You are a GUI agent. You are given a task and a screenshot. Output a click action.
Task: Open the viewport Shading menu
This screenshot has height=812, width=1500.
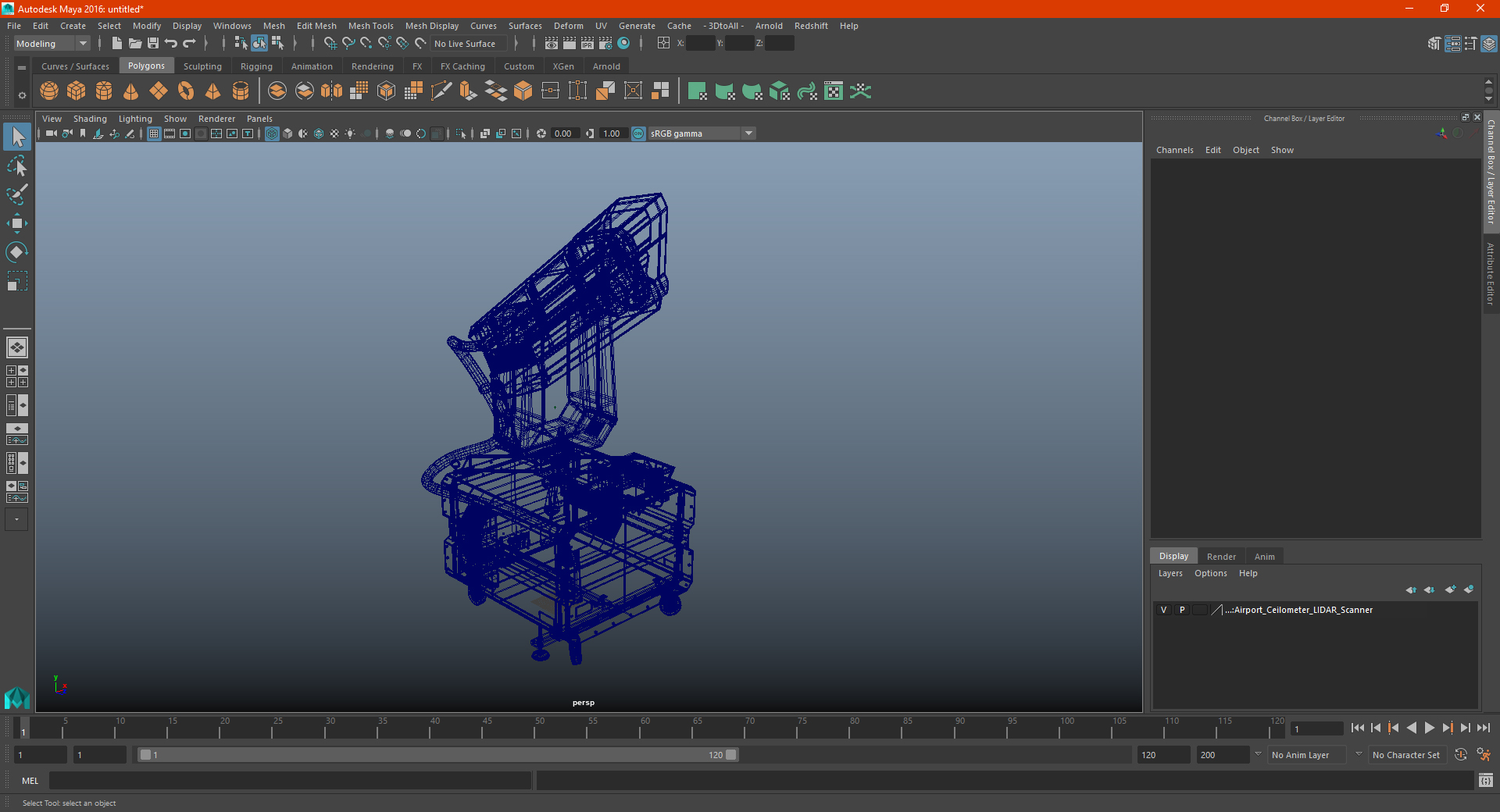pyautogui.click(x=90, y=119)
